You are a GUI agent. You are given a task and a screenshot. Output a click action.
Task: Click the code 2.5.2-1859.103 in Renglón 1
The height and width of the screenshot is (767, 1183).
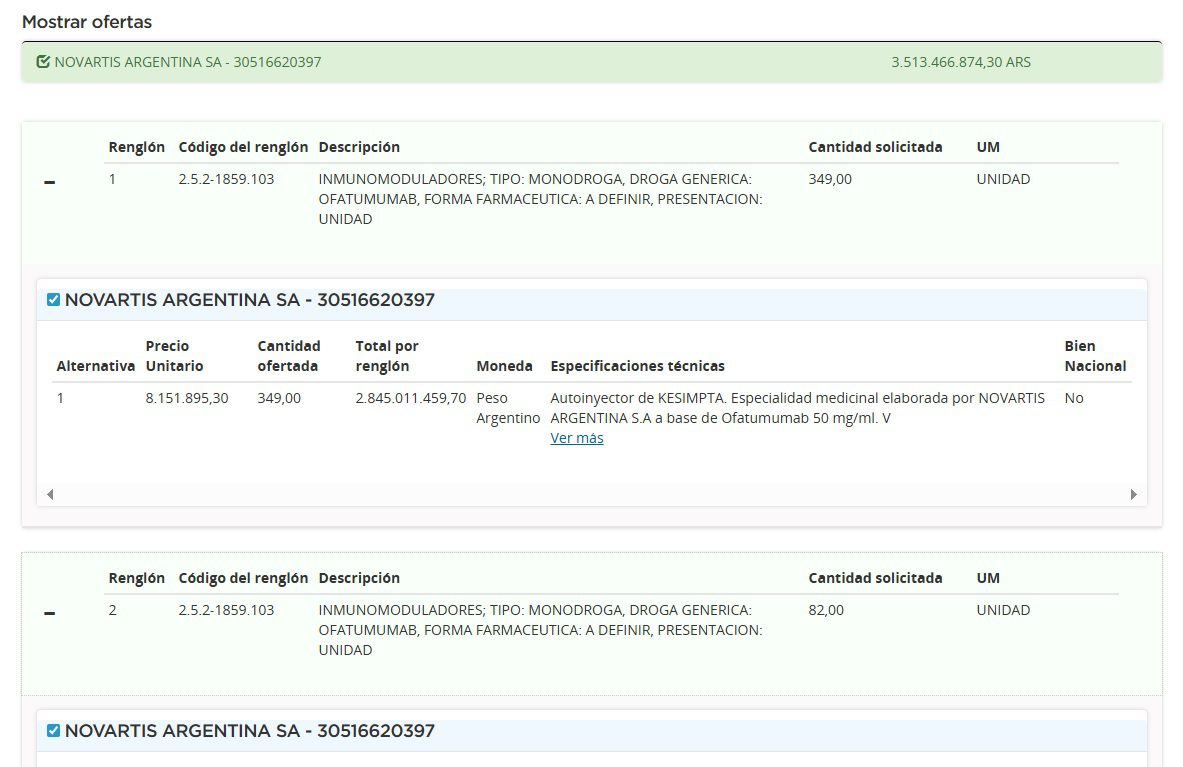(226, 179)
